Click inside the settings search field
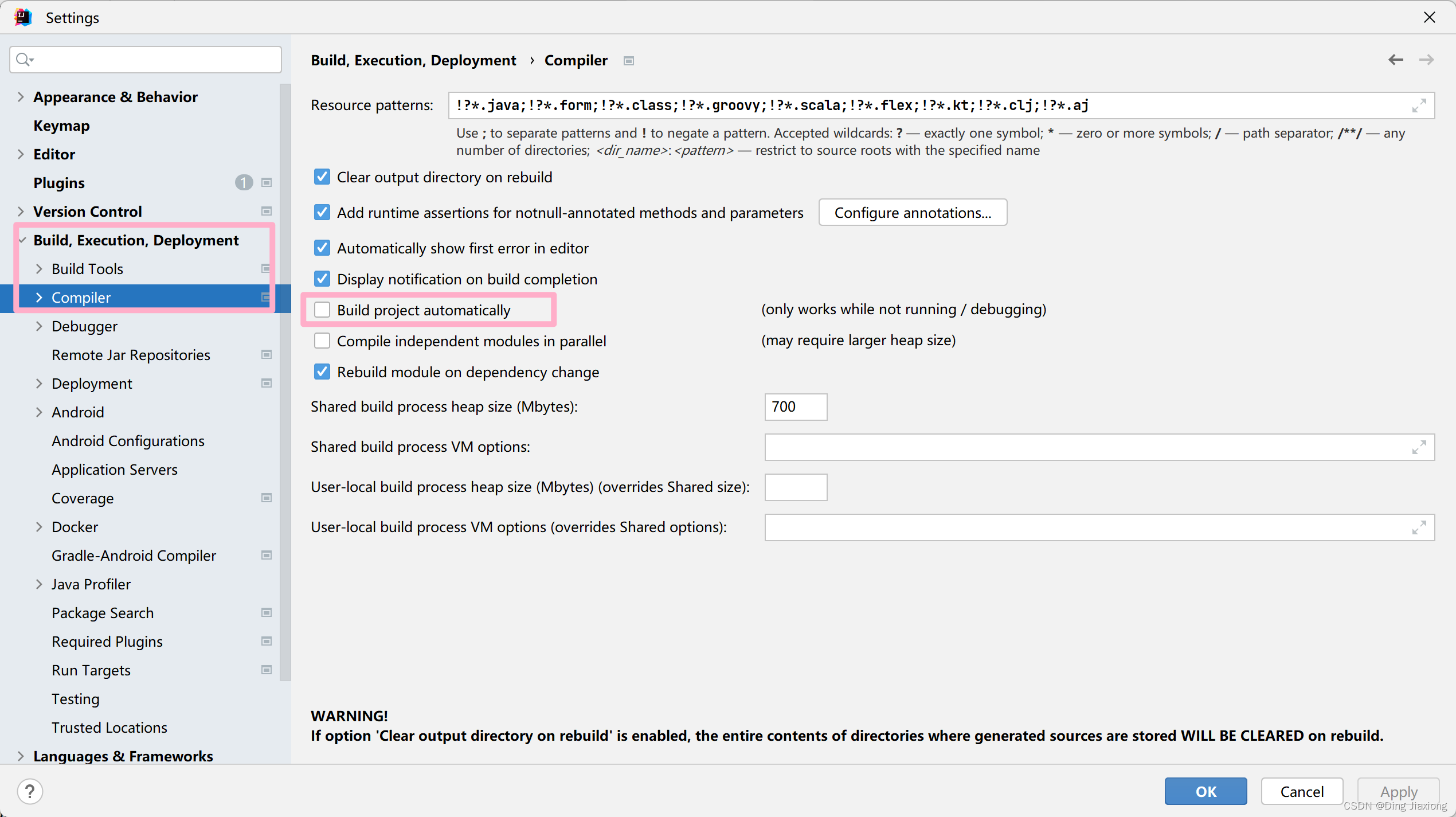Viewport: 1456px width, 817px height. [x=146, y=60]
